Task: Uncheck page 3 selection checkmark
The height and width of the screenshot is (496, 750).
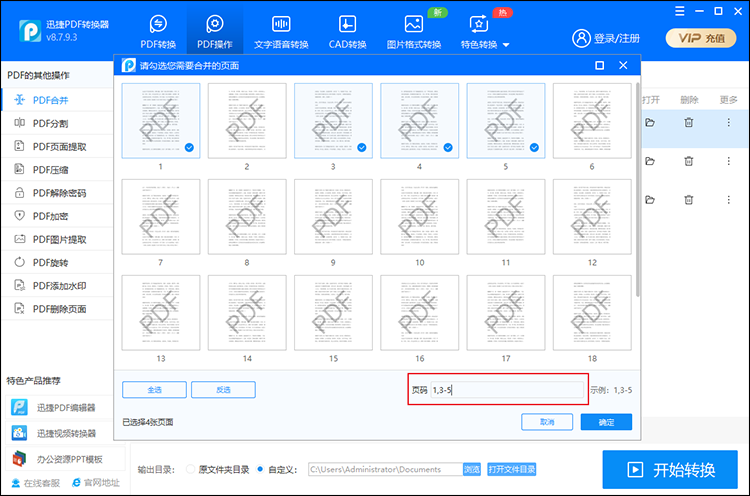Action: click(362, 147)
